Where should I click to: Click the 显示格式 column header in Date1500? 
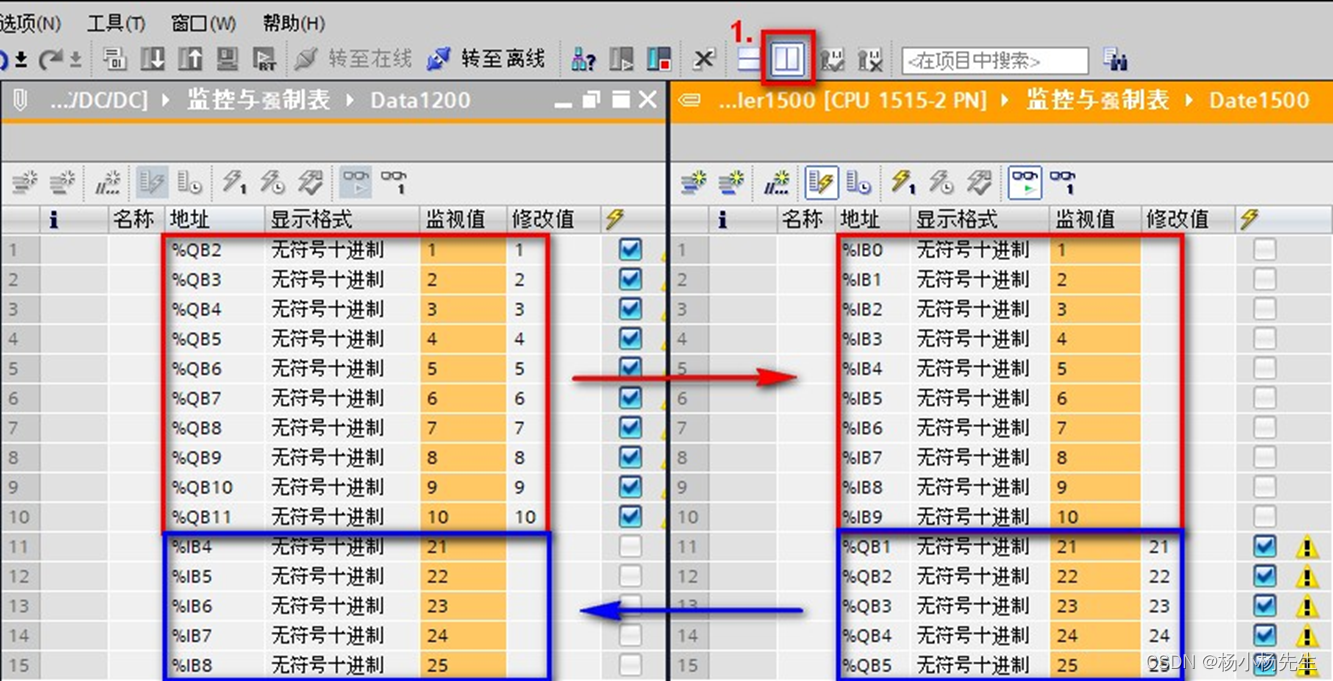980,219
